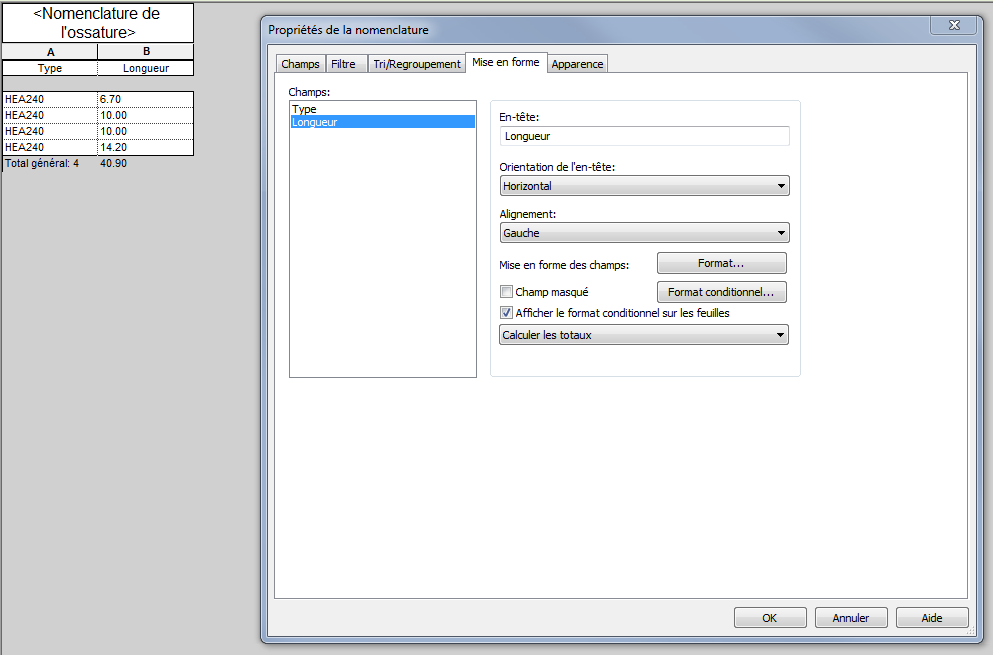Image resolution: width=993 pixels, height=655 pixels.
Task: Confirm with the OK button
Action: tap(769, 618)
